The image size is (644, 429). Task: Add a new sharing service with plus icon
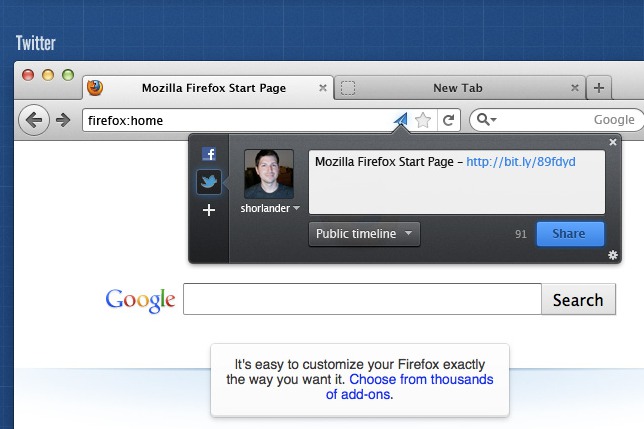tap(209, 210)
